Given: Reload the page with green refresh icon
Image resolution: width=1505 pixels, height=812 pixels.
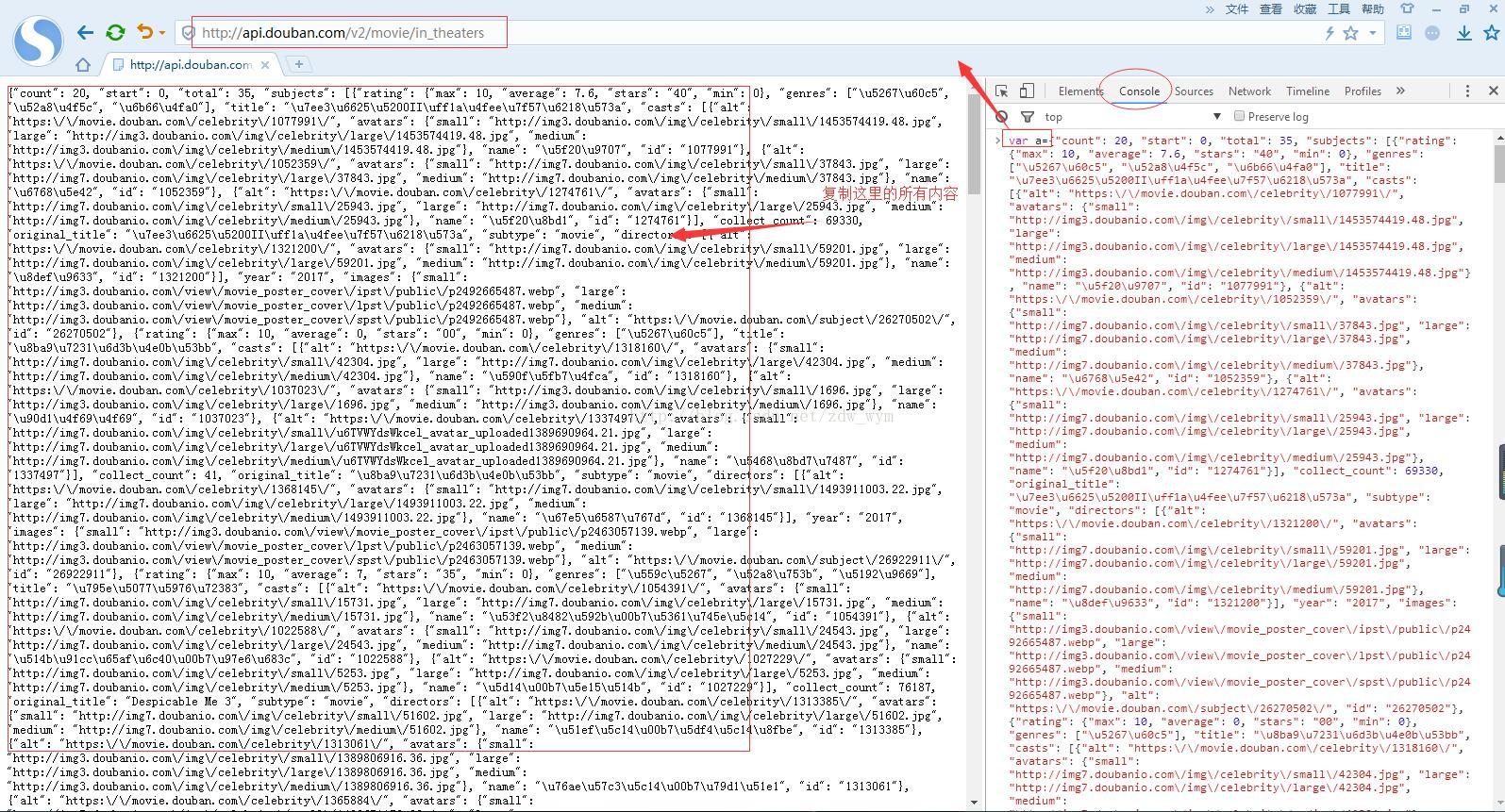Looking at the screenshot, I should tap(115, 33).
